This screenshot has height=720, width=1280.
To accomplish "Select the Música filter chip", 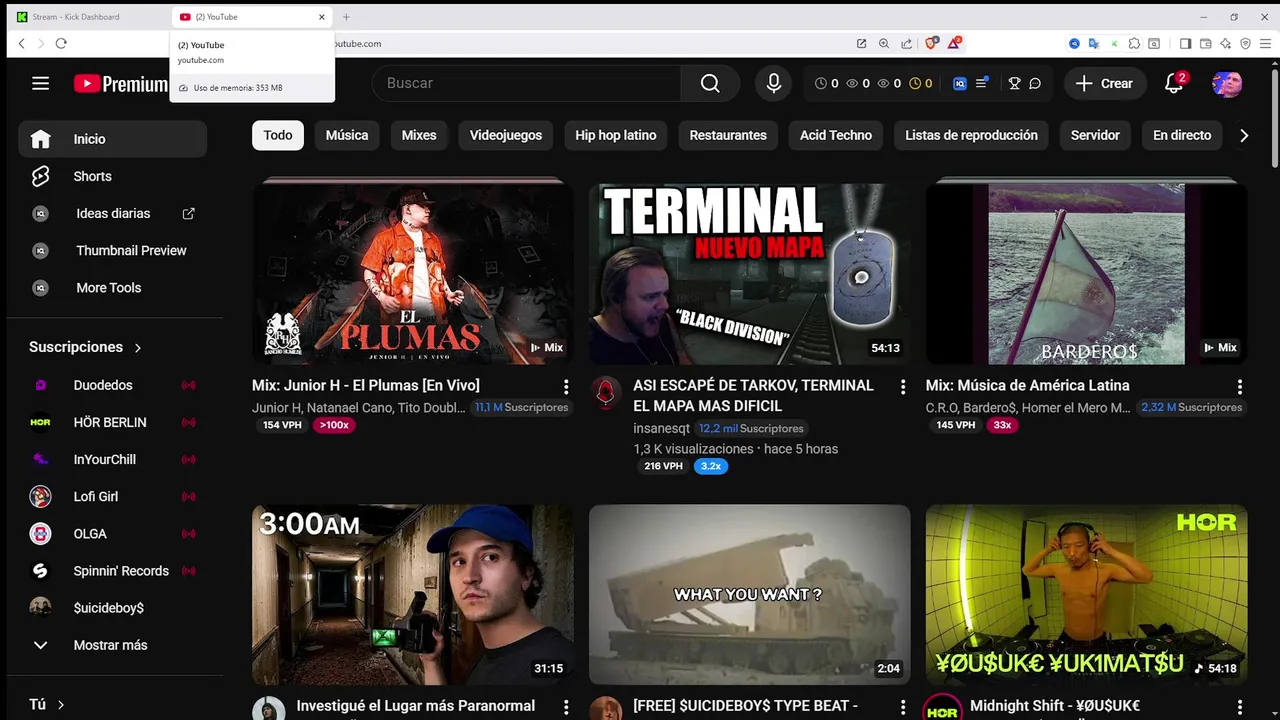I will 347,135.
